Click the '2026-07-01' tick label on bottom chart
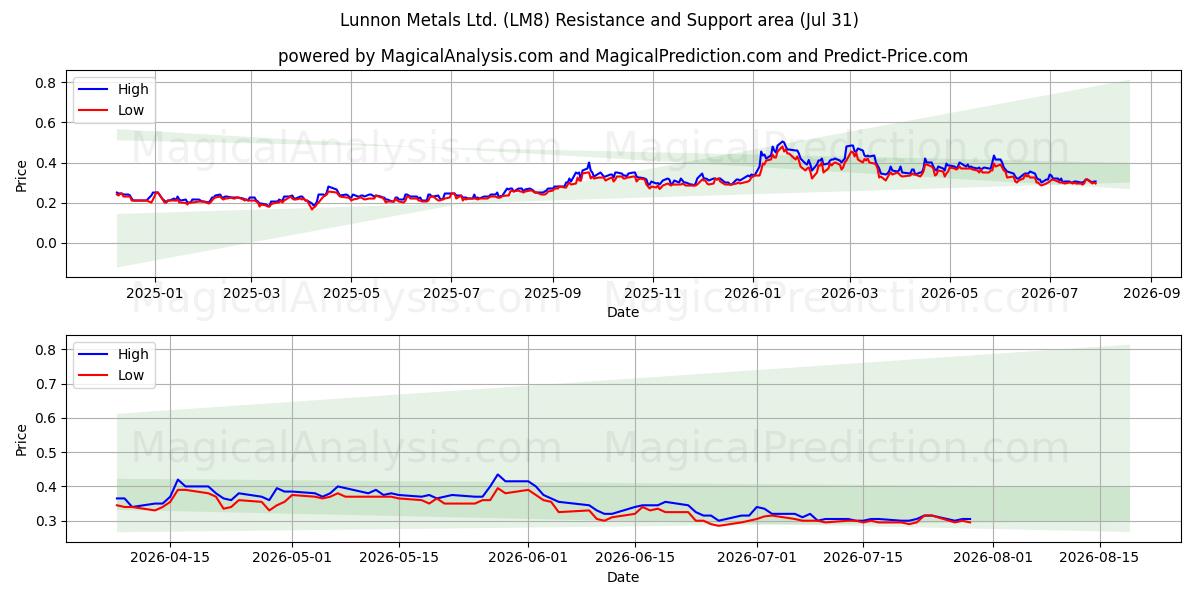 758,559
